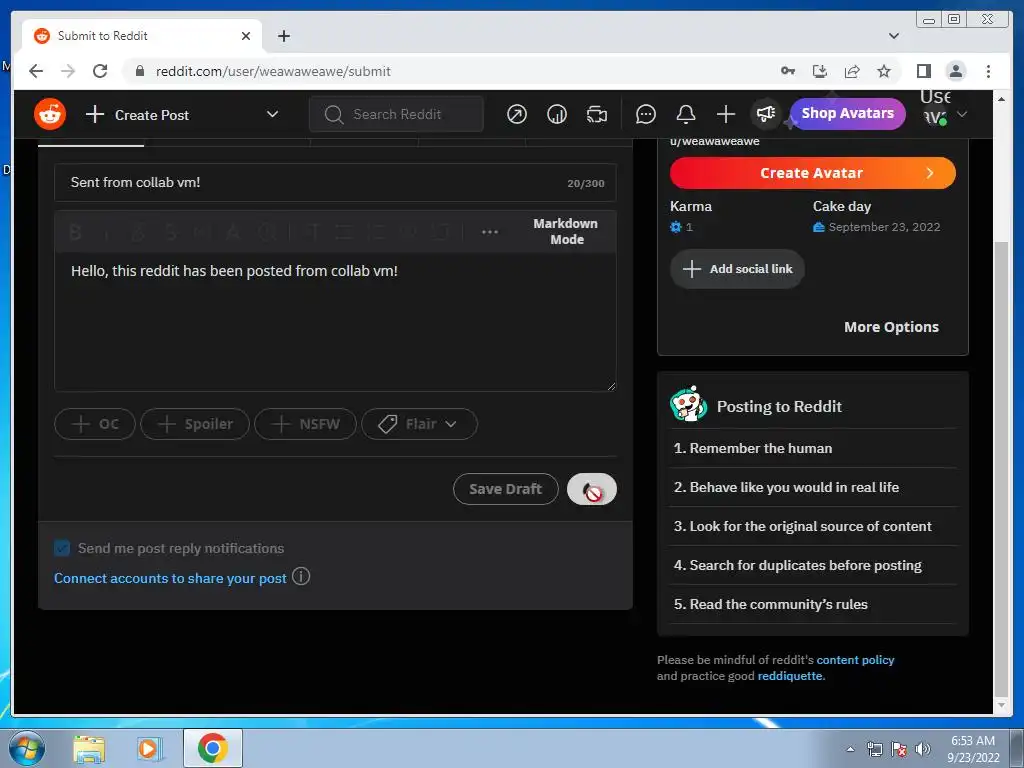
Task: Click into the post body text area
Action: [335, 321]
